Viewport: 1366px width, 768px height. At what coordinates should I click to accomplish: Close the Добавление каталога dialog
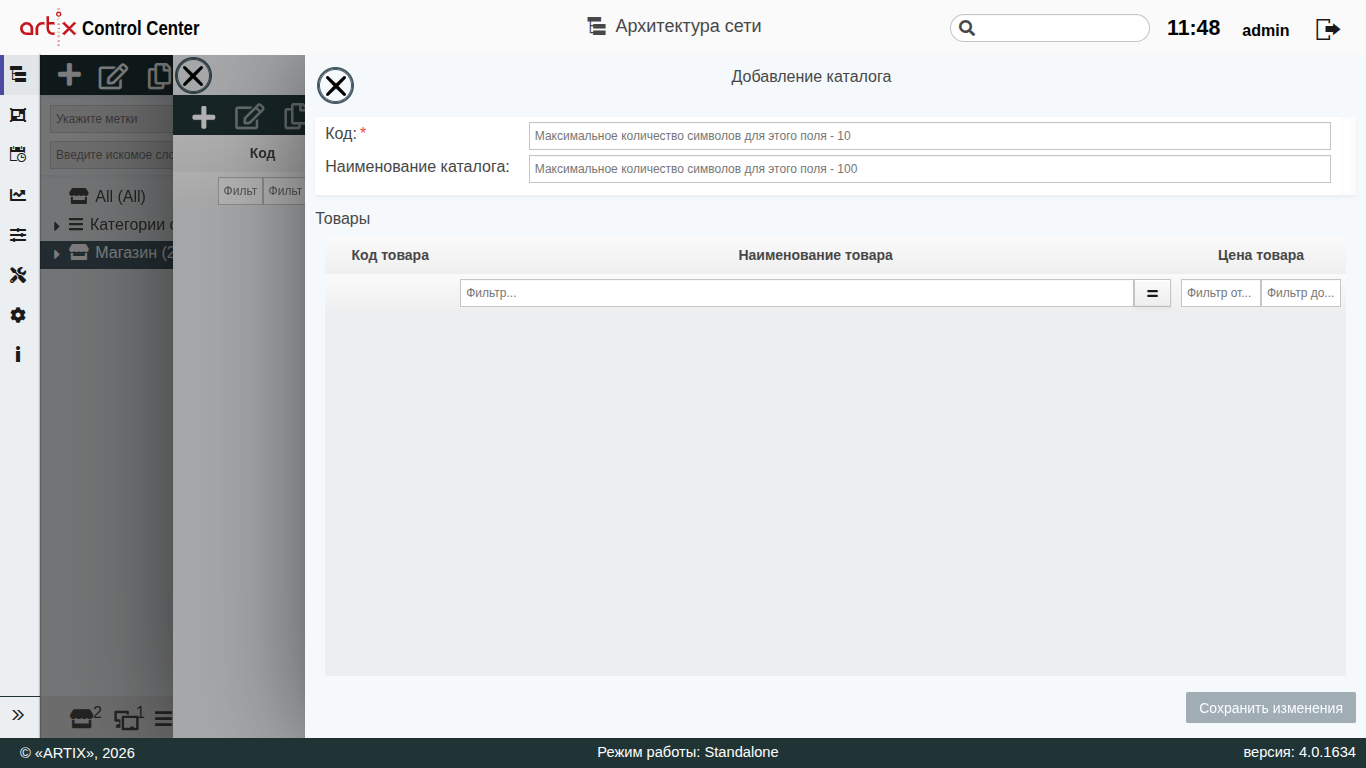pos(335,86)
